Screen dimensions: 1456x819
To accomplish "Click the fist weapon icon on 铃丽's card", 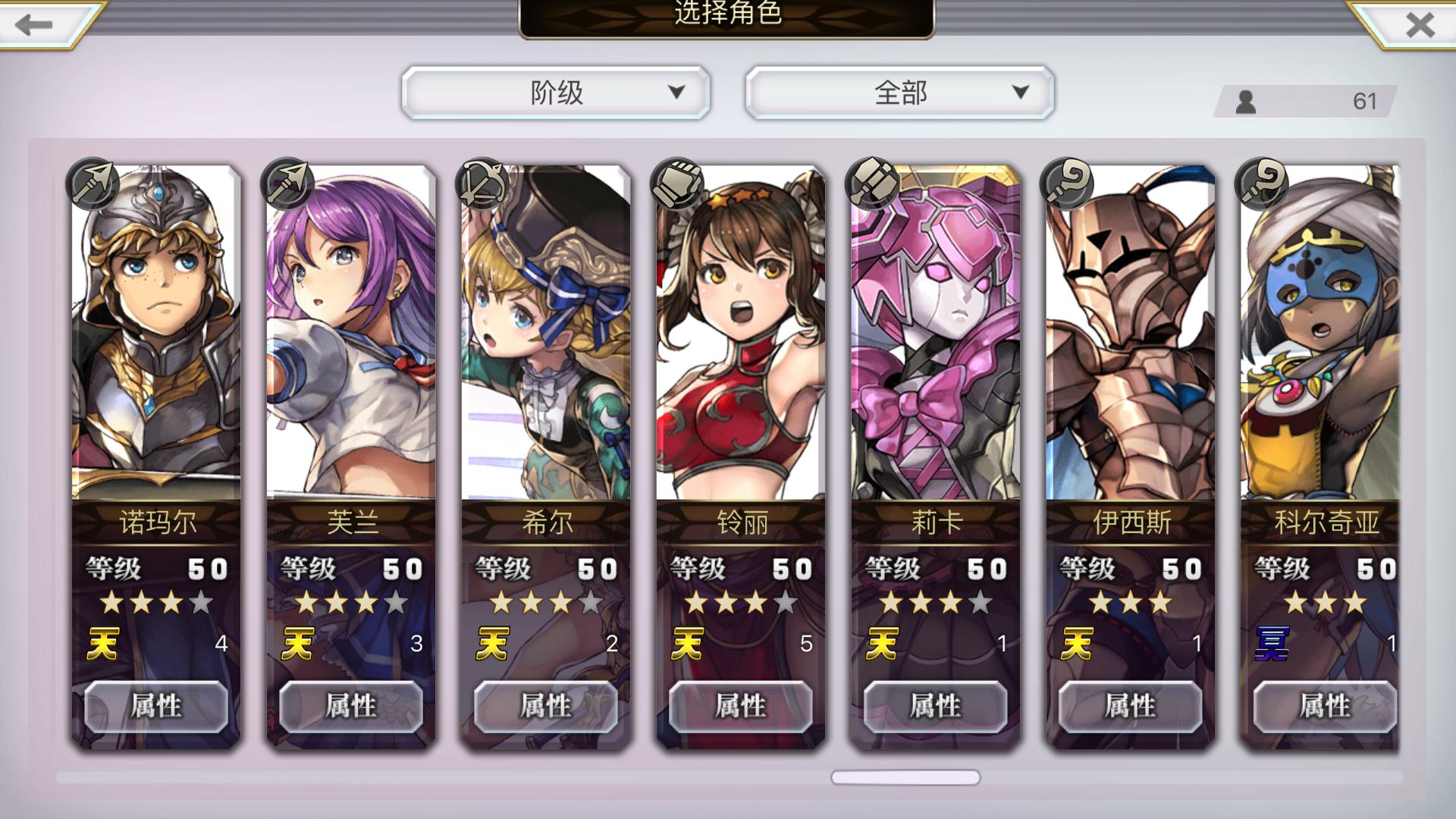I will pyautogui.click(x=677, y=184).
